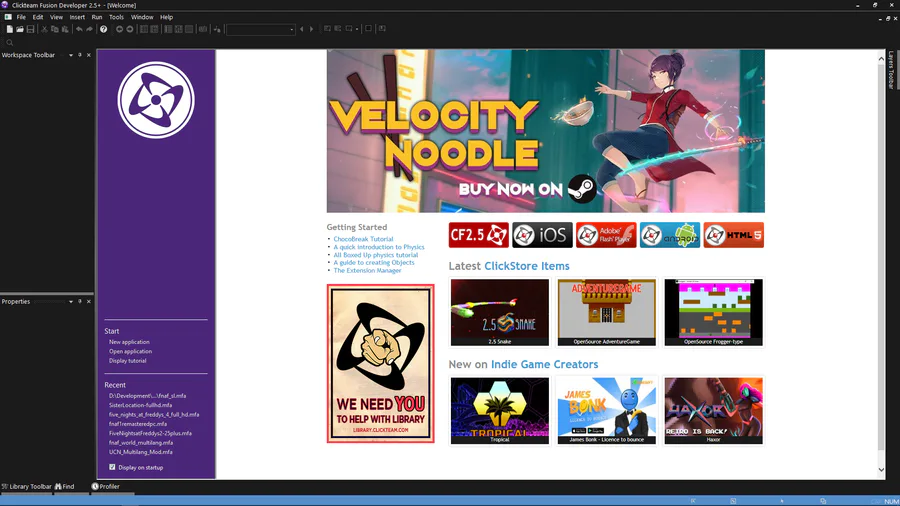Open the frame selector combo box
The width and height of the screenshot is (900, 506).
click(x=261, y=29)
